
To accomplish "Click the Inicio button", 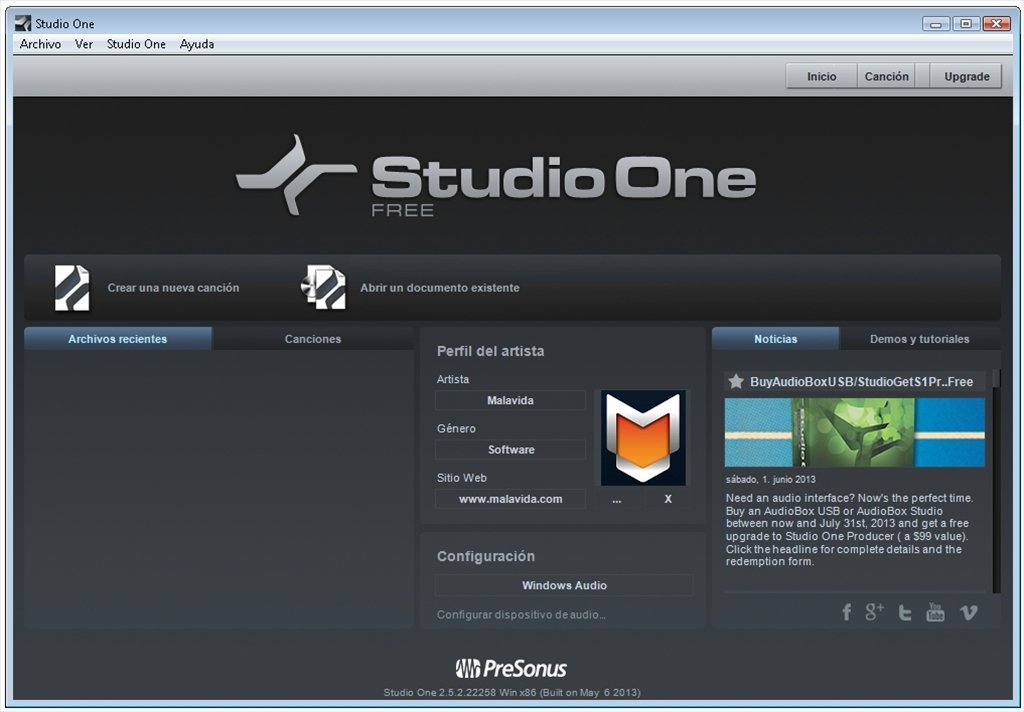I will coord(821,76).
